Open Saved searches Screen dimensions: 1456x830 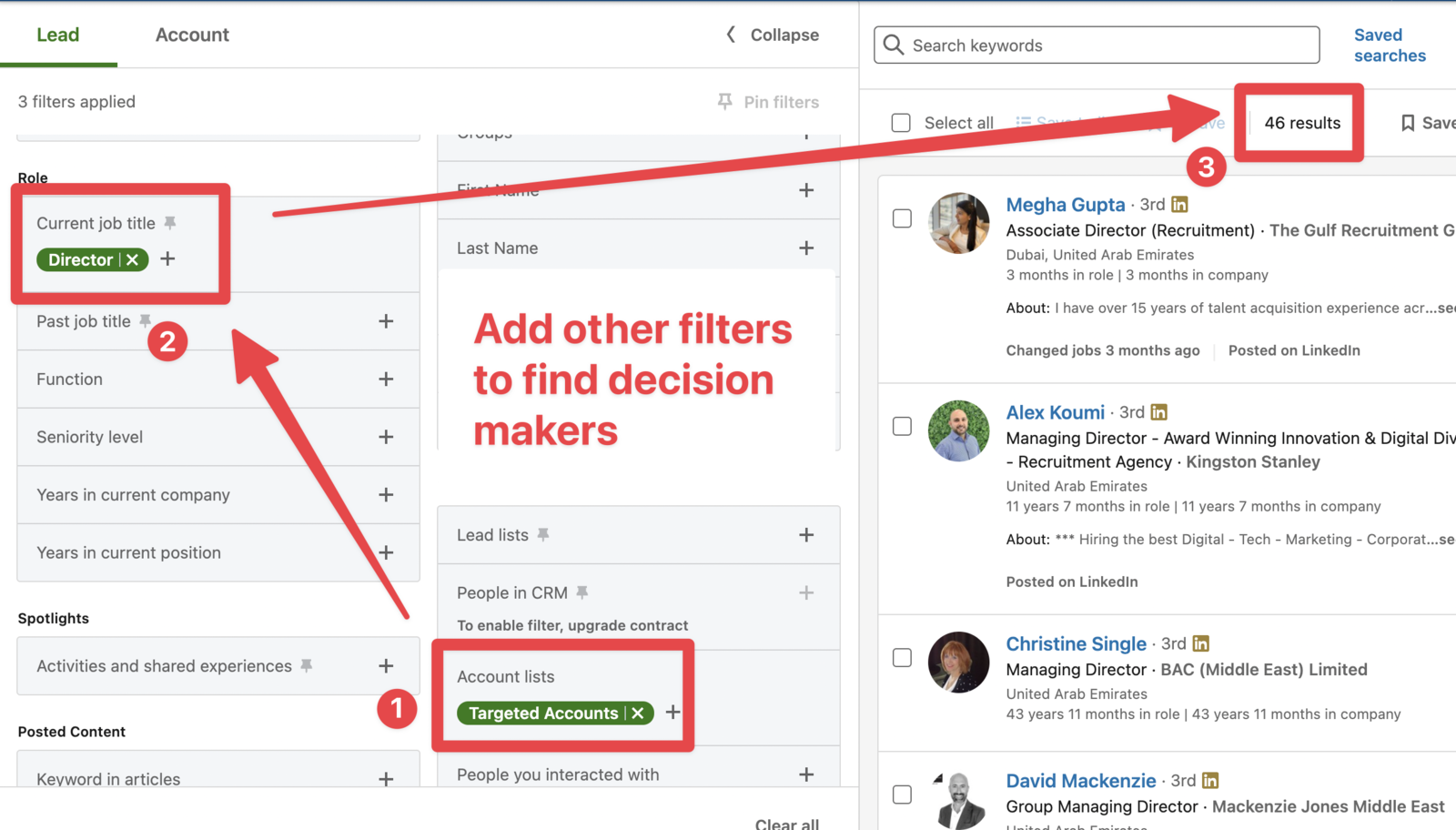(1390, 46)
